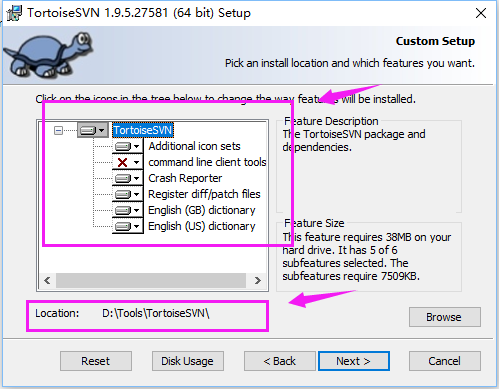Select Additional icon sets feature label
The image size is (499, 389).
tap(194, 146)
